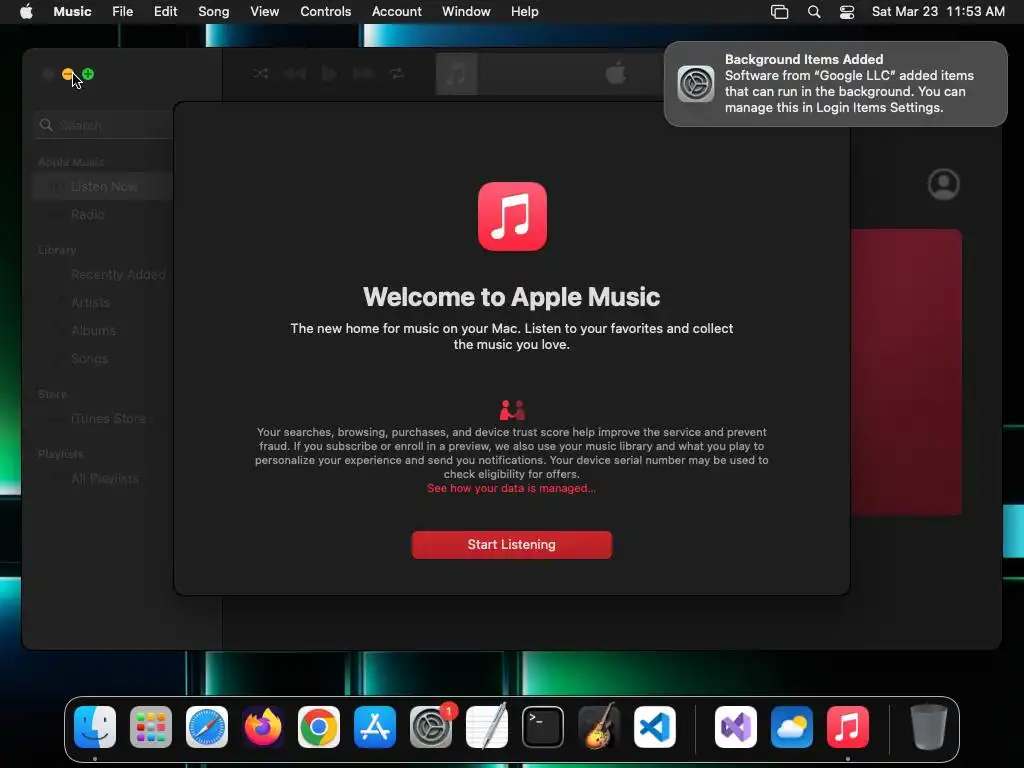Open the Music menu in menu bar
Image resolution: width=1024 pixels, height=768 pixels.
(72, 12)
